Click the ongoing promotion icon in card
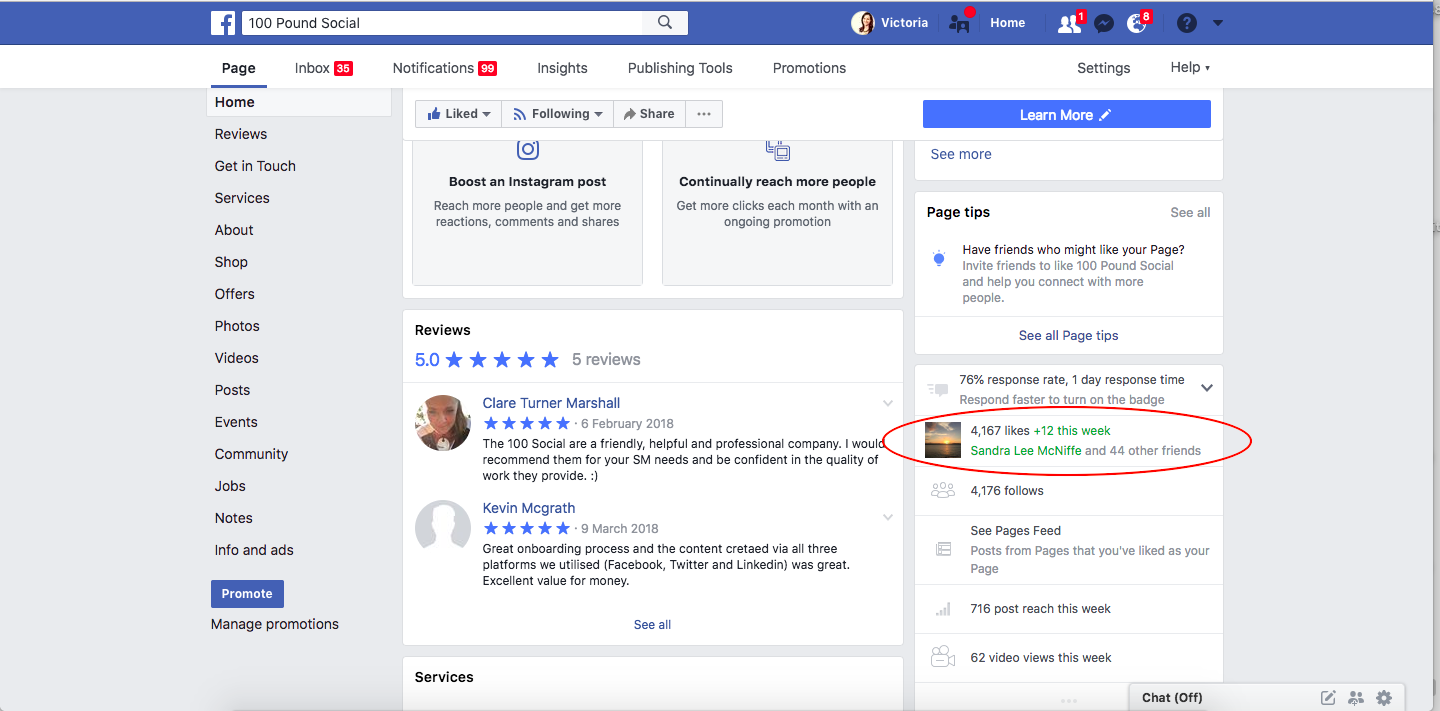The height and width of the screenshot is (711, 1440). (x=778, y=150)
